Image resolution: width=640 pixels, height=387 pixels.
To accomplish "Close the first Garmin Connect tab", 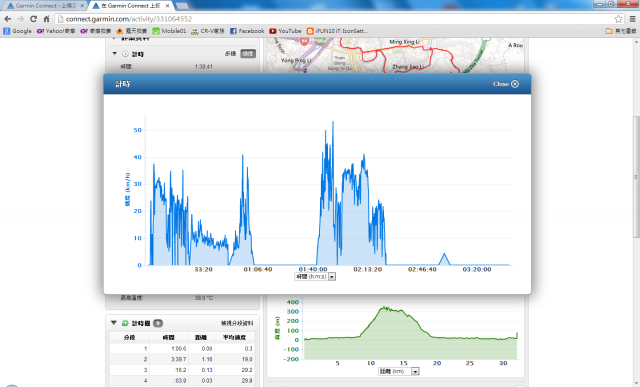I will (x=82, y=6).
